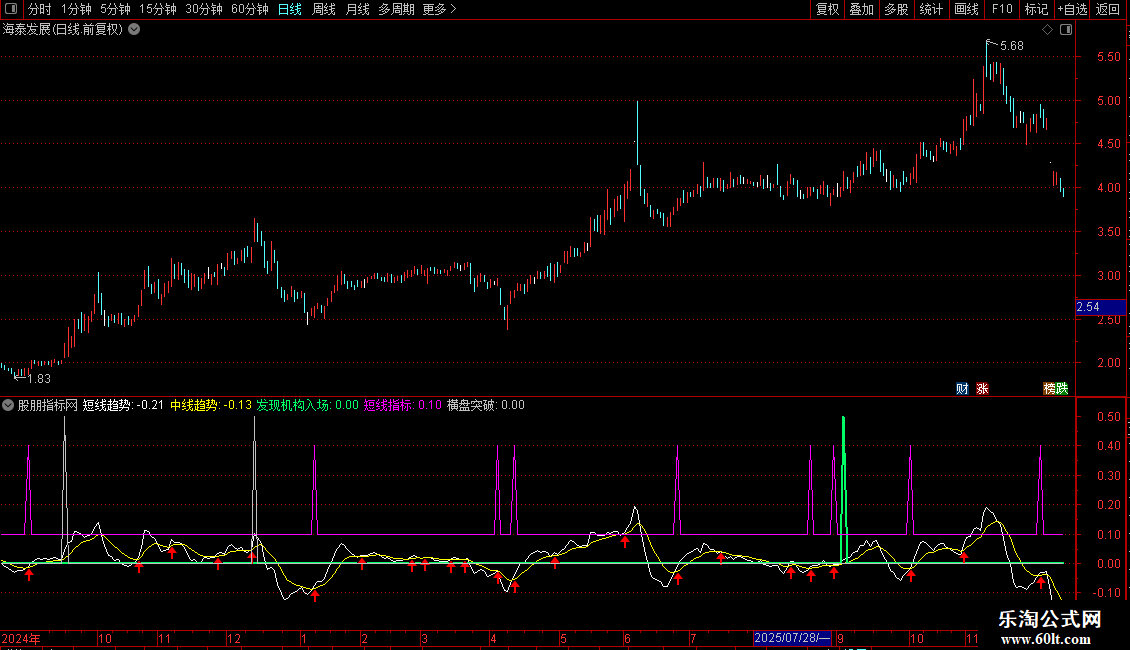Switch to the 周线 weekly period tab

coord(324,10)
